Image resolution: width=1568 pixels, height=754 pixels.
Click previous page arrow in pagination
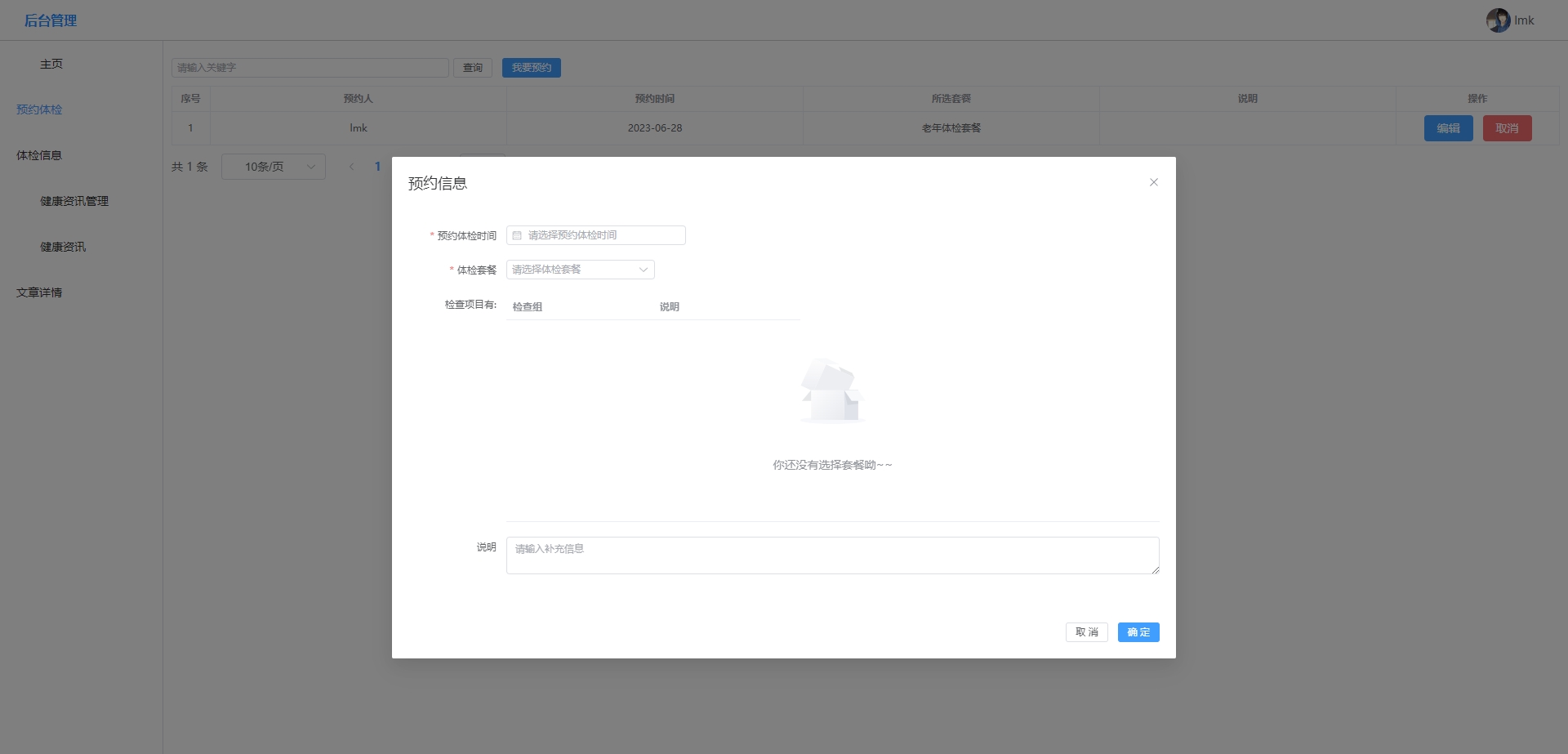click(x=351, y=167)
